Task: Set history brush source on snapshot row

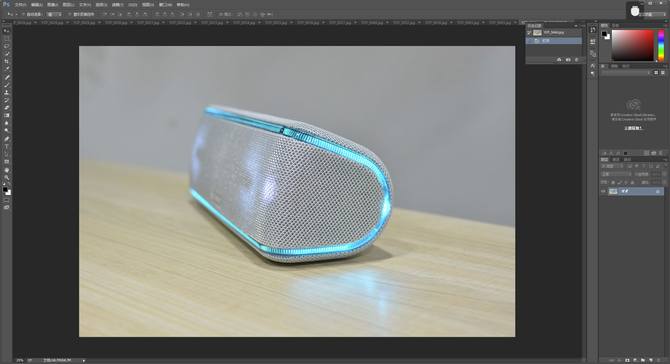Action: [529, 32]
